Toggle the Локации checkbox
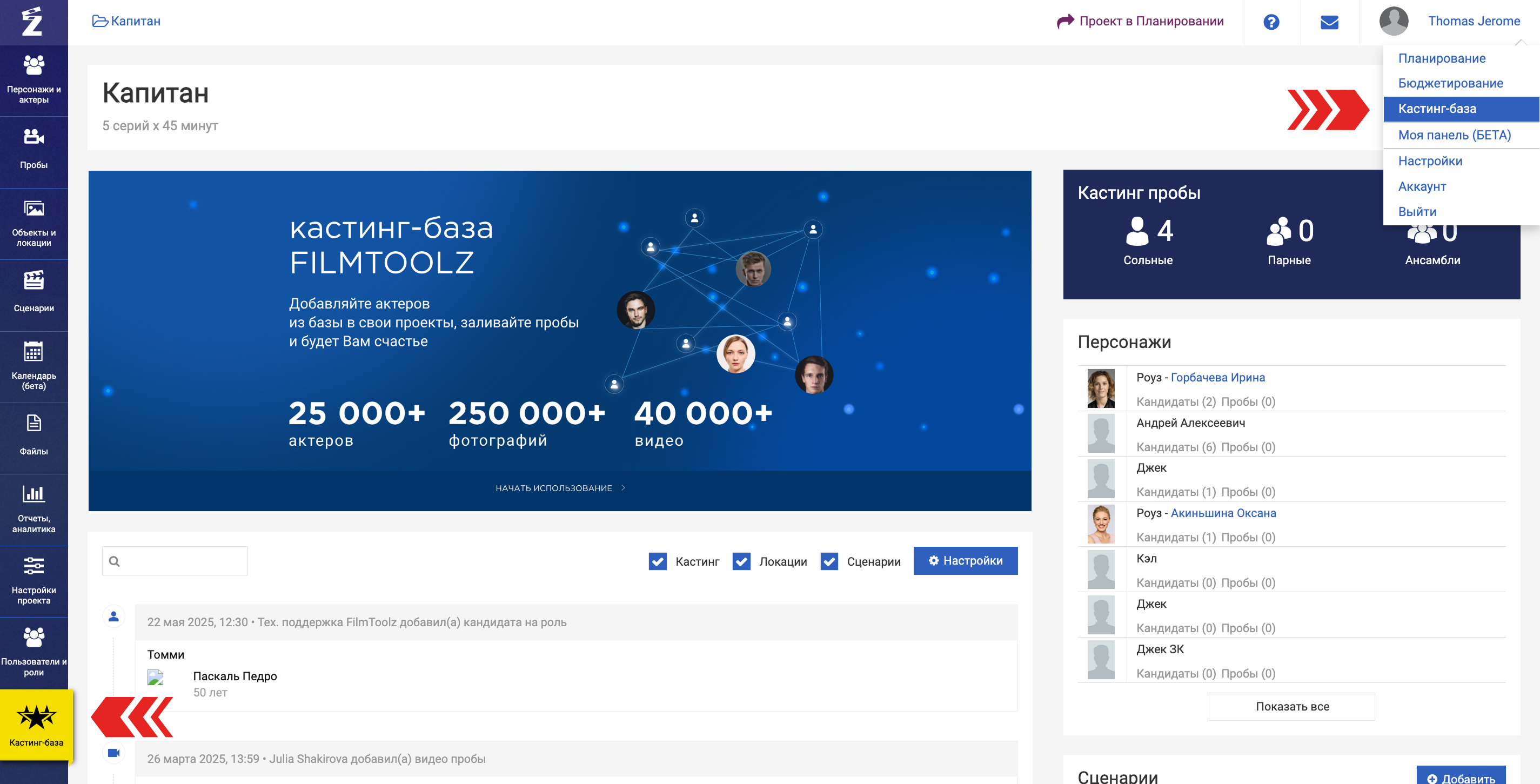This screenshot has height=784, width=1540. tap(741, 561)
